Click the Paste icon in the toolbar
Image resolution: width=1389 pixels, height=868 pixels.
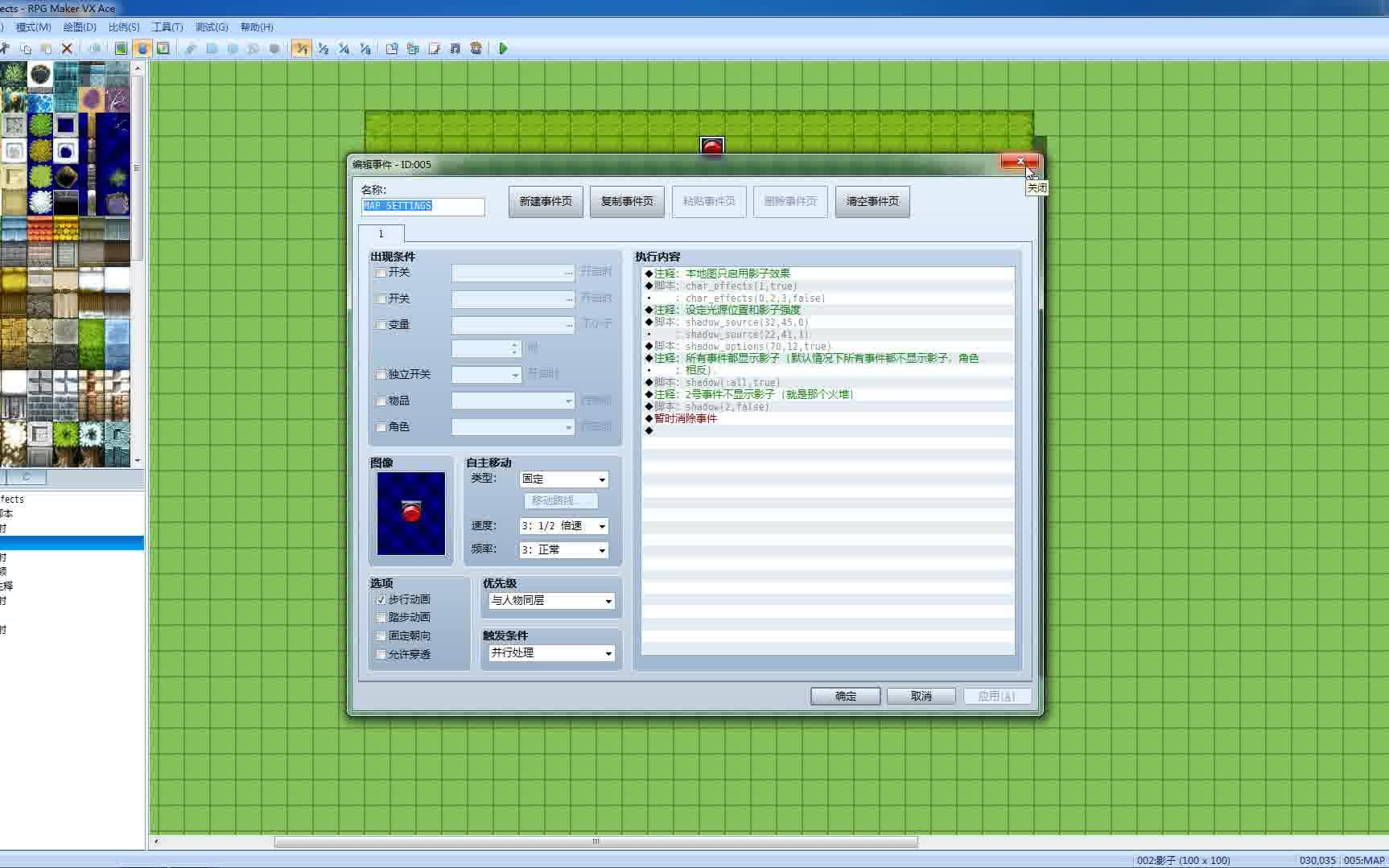(47, 48)
